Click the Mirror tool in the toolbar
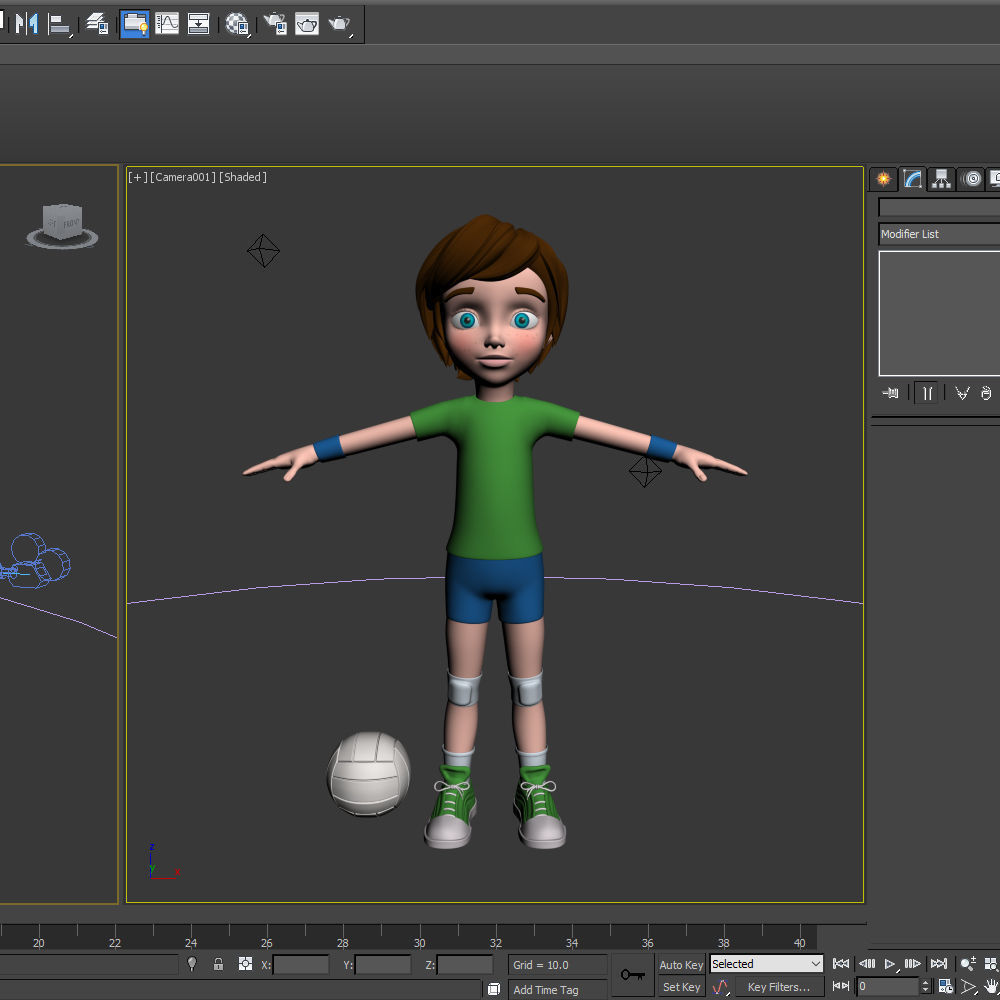The height and width of the screenshot is (1000, 1000). pos(26,24)
